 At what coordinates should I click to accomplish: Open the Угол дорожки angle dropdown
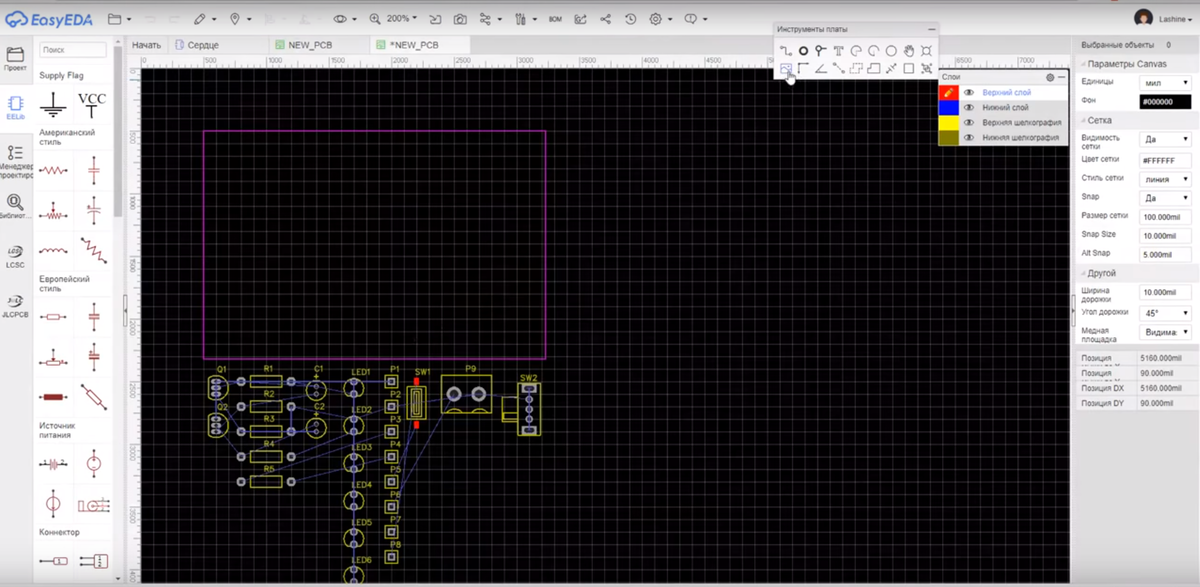point(1165,312)
